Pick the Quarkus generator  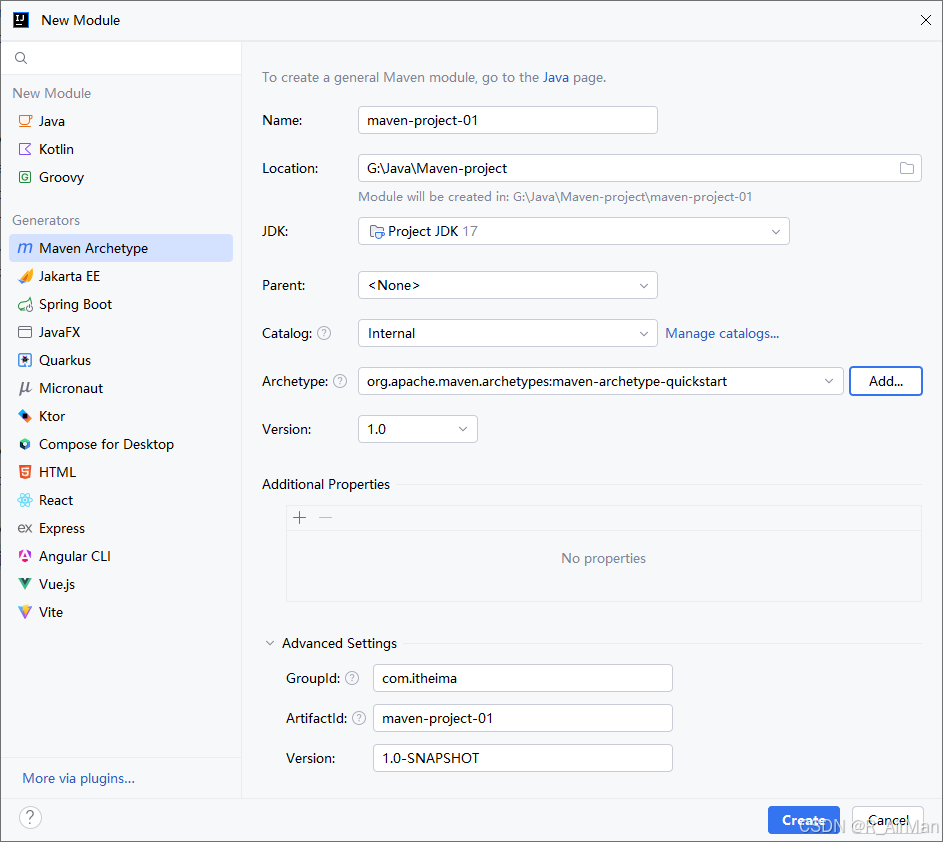tap(120, 360)
